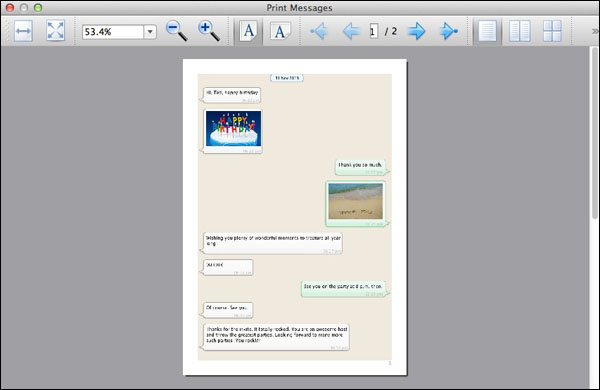Screen dimensions: 600x390
Task: Zoom in with the plus magnifier
Action: coord(209,31)
